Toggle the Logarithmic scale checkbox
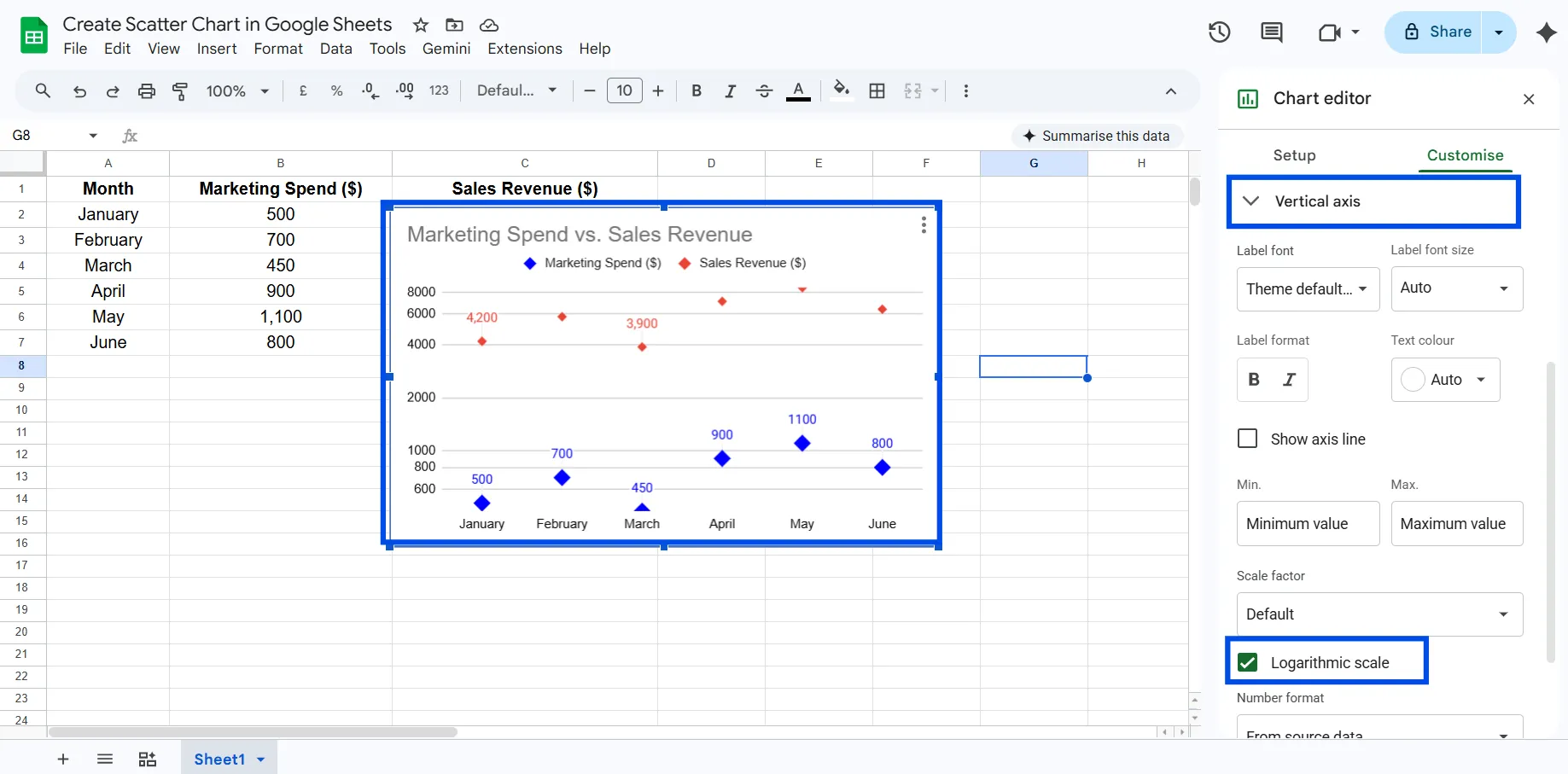Viewport: 1568px width, 774px height. pyautogui.click(x=1247, y=662)
